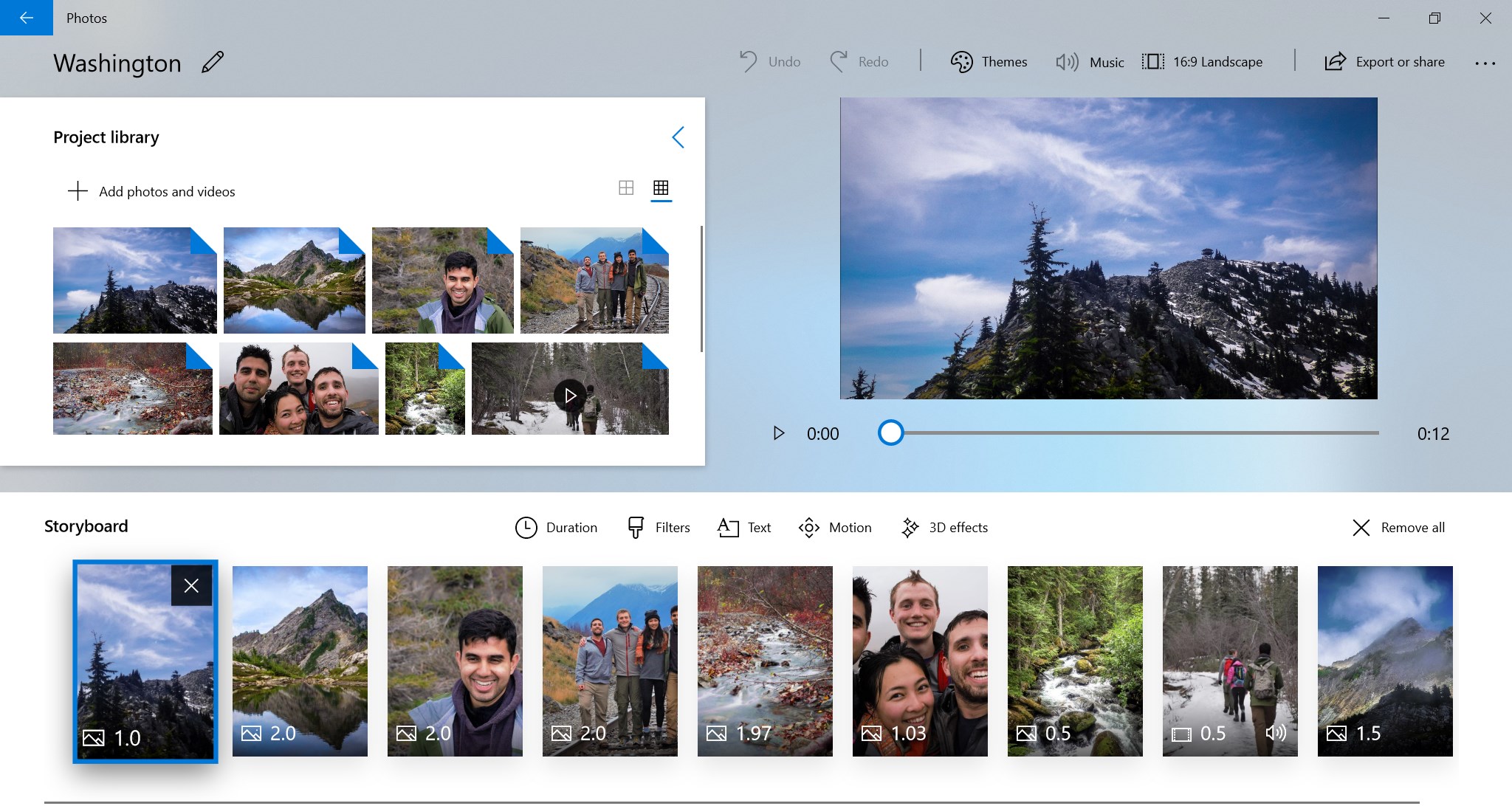Screen dimensions: 1512x806
Task: Remove the first storyboard clip
Action: coord(192,585)
